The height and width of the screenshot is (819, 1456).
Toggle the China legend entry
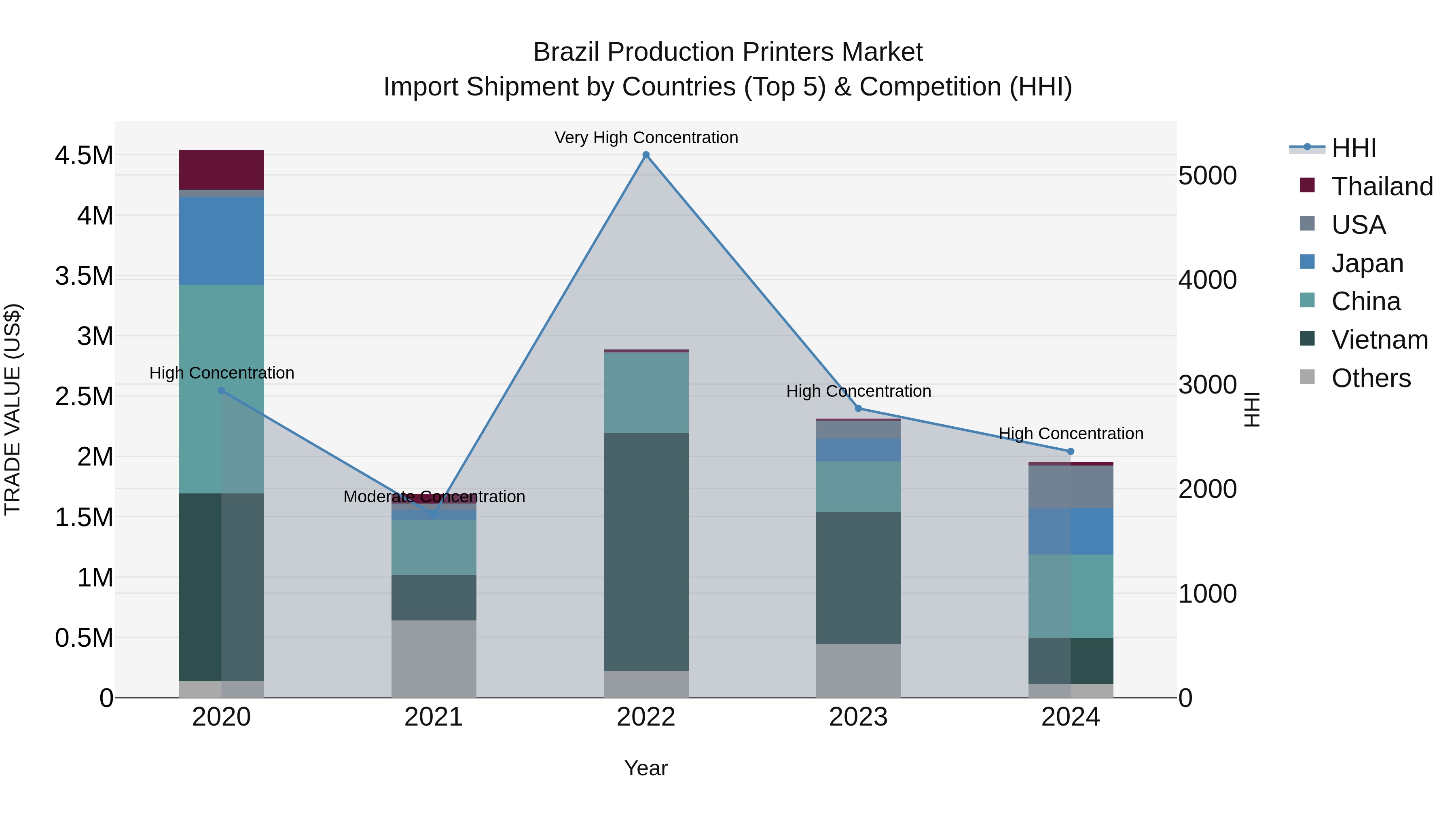click(1350, 301)
